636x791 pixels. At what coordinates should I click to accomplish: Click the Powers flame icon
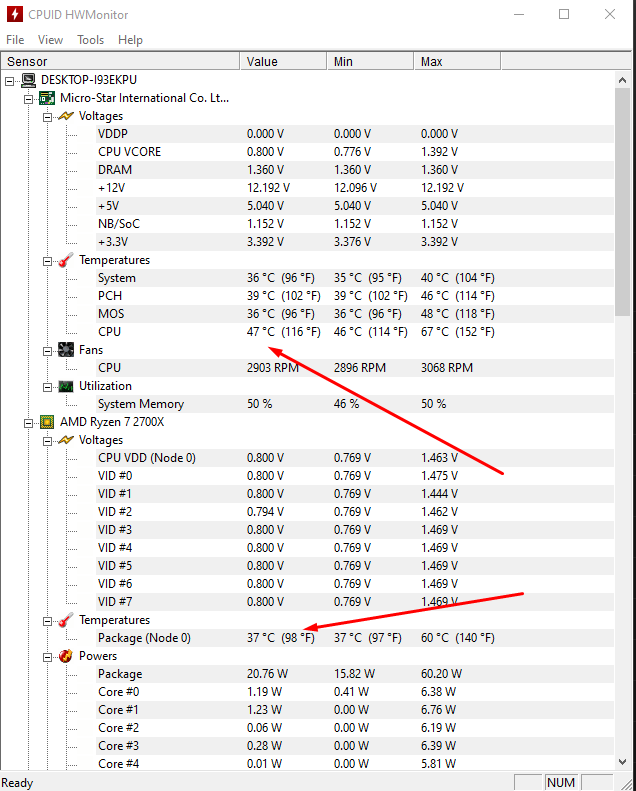point(66,656)
